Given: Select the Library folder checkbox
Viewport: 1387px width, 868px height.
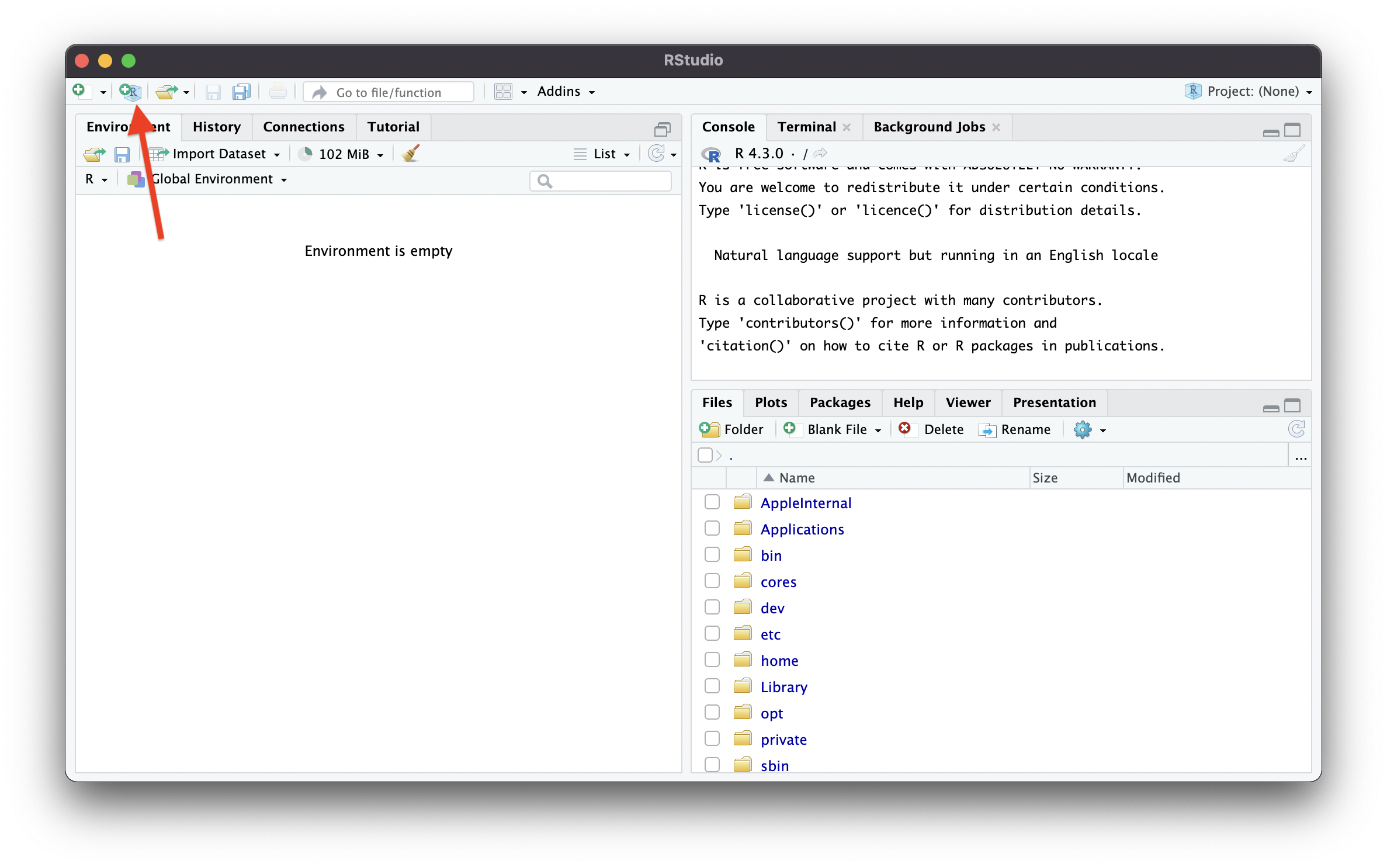Looking at the screenshot, I should (x=712, y=686).
